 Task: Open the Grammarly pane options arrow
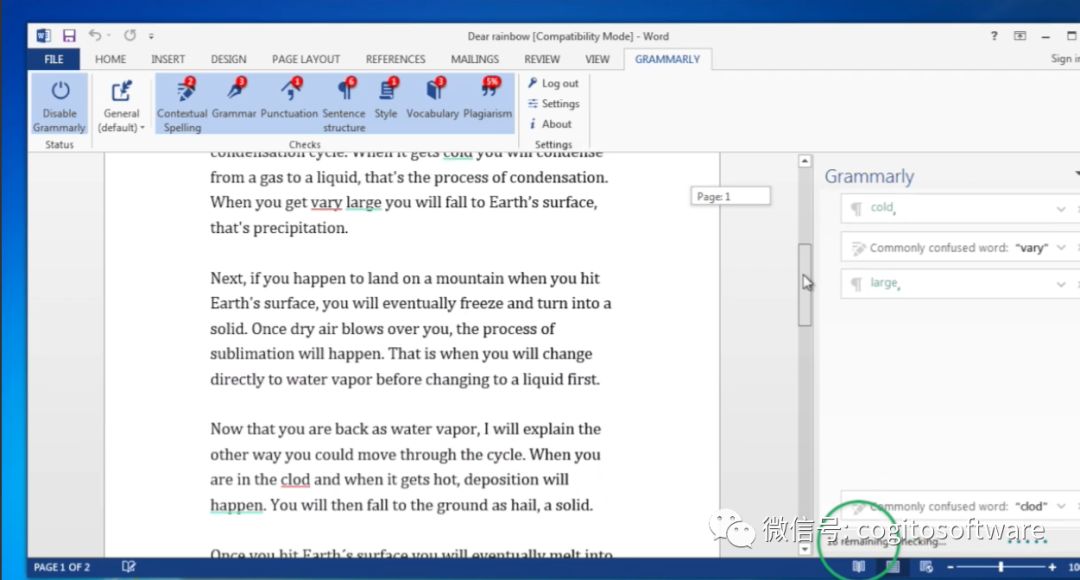1077,173
